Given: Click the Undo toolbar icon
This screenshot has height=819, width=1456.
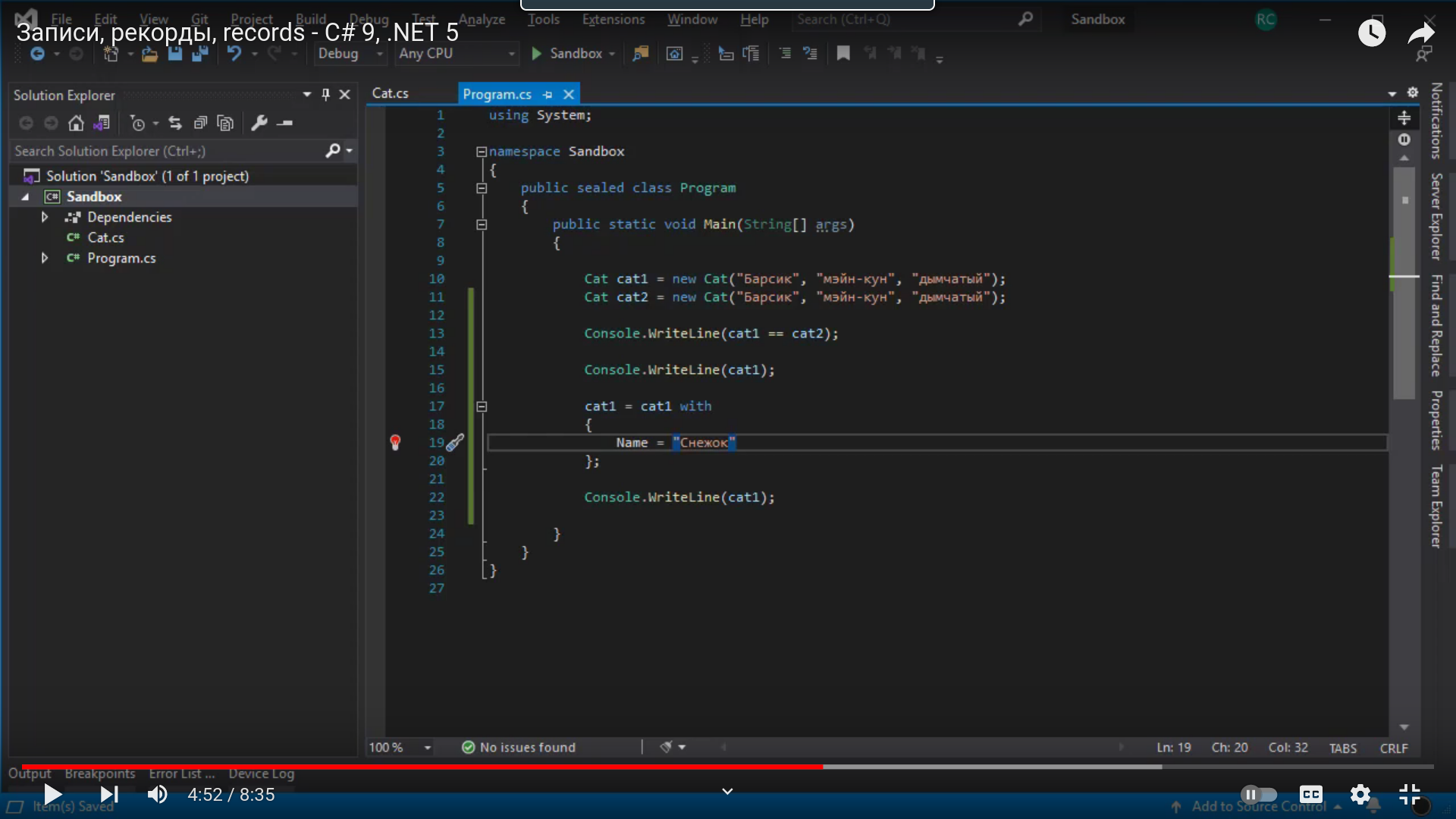Looking at the screenshot, I should pyautogui.click(x=234, y=54).
